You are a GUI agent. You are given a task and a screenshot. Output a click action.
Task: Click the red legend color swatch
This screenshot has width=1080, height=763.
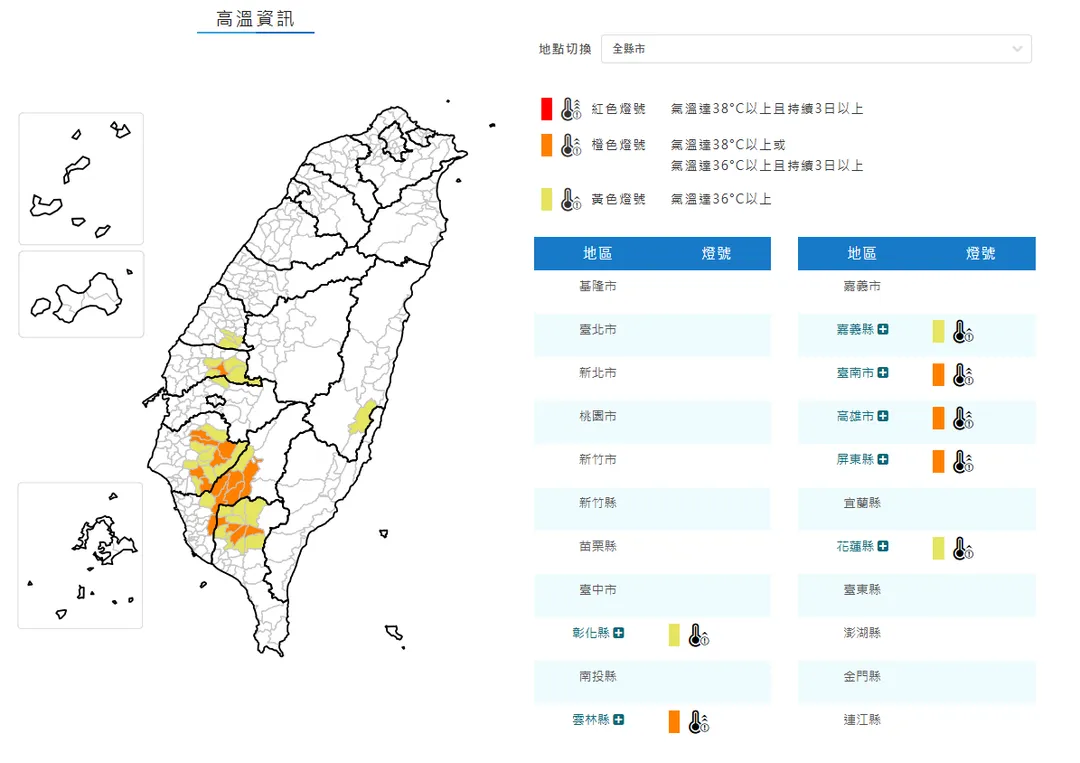tap(546, 109)
